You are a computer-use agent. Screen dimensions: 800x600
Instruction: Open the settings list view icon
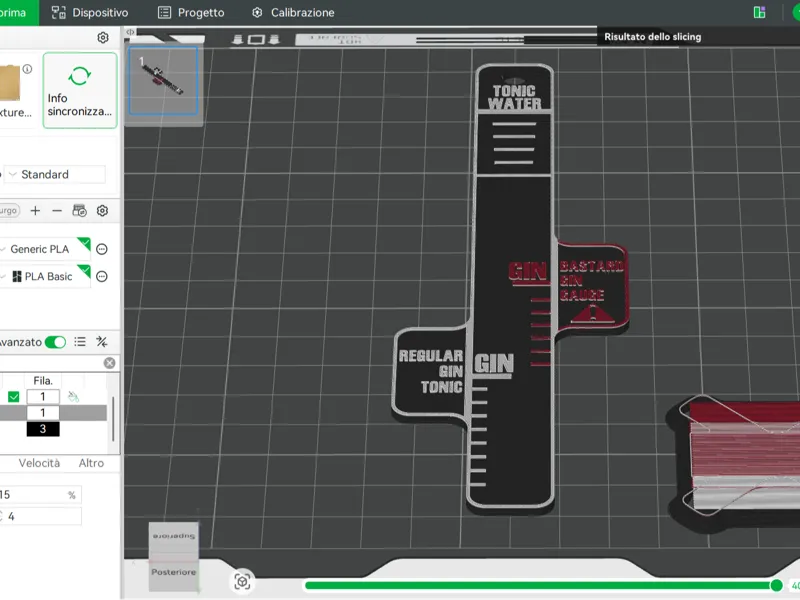click(80, 342)
